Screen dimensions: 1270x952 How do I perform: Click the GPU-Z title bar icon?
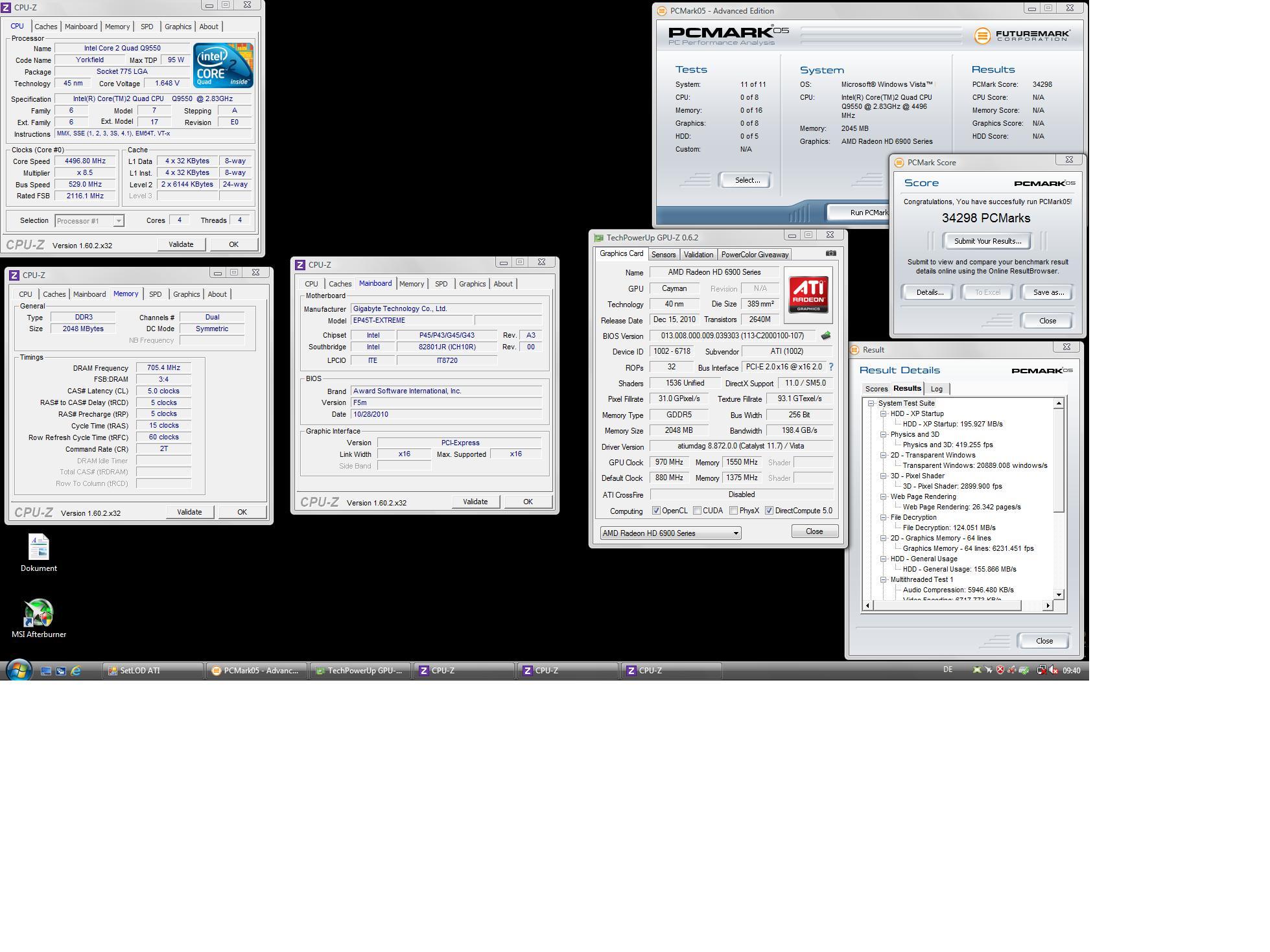(598, 238)
